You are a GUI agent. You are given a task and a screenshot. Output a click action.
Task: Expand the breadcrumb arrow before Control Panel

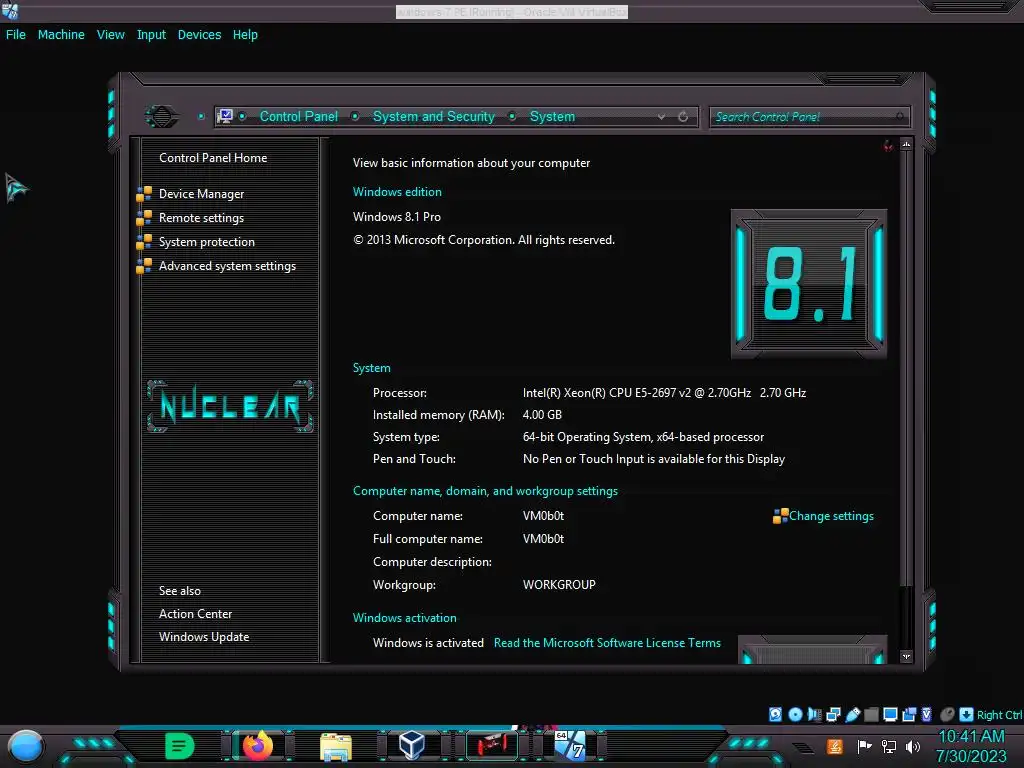(242, 116)
